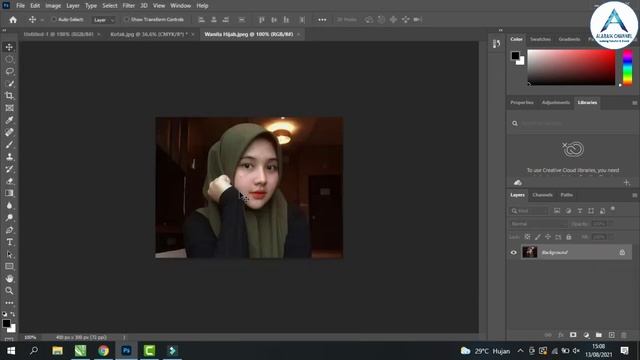Image resolution: width=640 pixels, height=360 pixels.
Task: Switch to the Kotak.jpg document tab
Action: click(149, 34)
